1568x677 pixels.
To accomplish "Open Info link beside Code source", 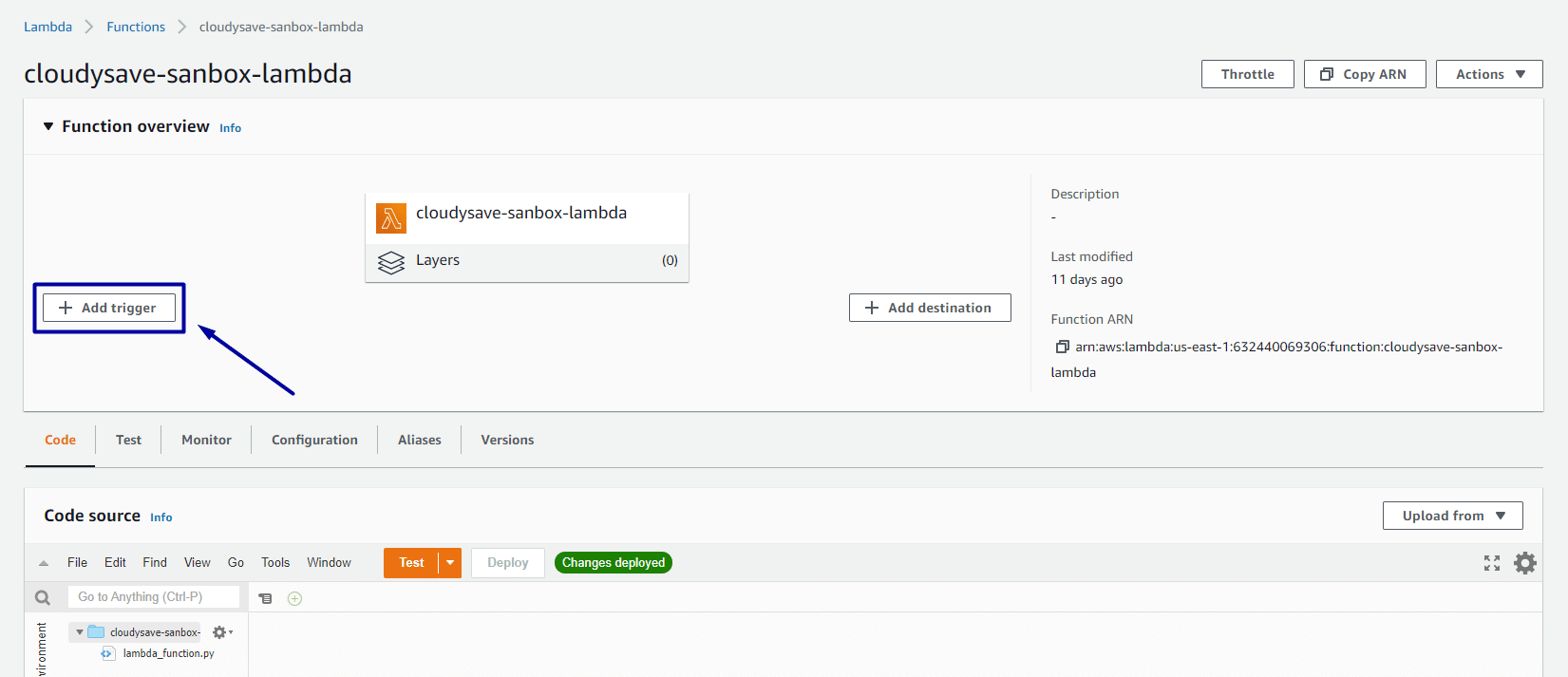I will coord(161,517).
